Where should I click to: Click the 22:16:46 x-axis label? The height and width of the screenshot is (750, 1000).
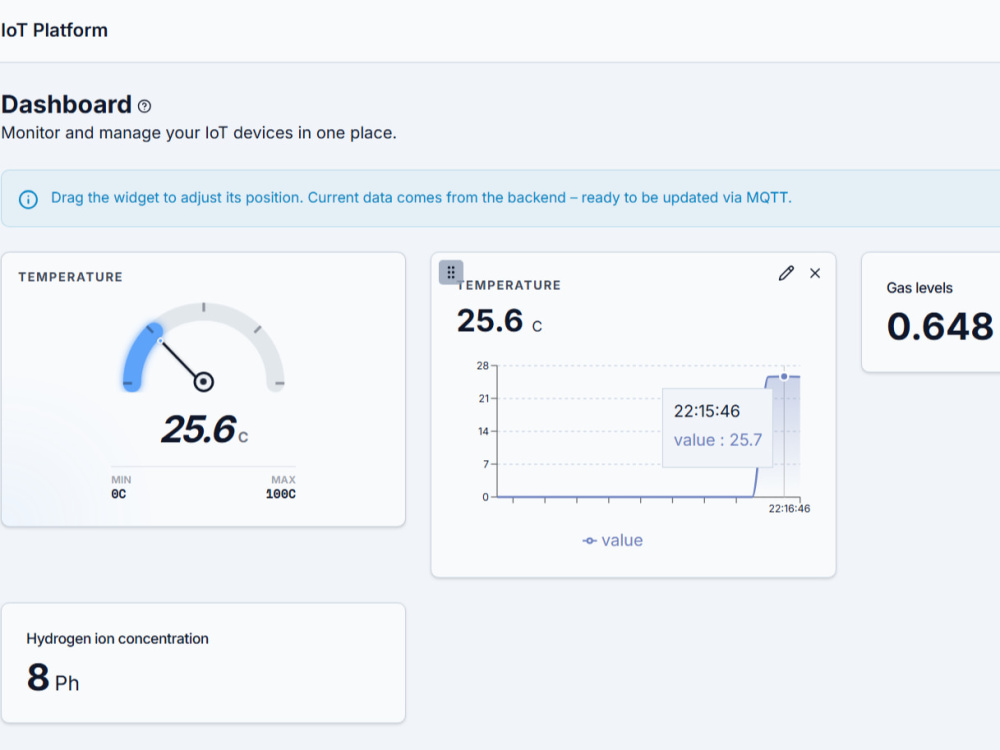pyautogui.click(x=789, y=508)
